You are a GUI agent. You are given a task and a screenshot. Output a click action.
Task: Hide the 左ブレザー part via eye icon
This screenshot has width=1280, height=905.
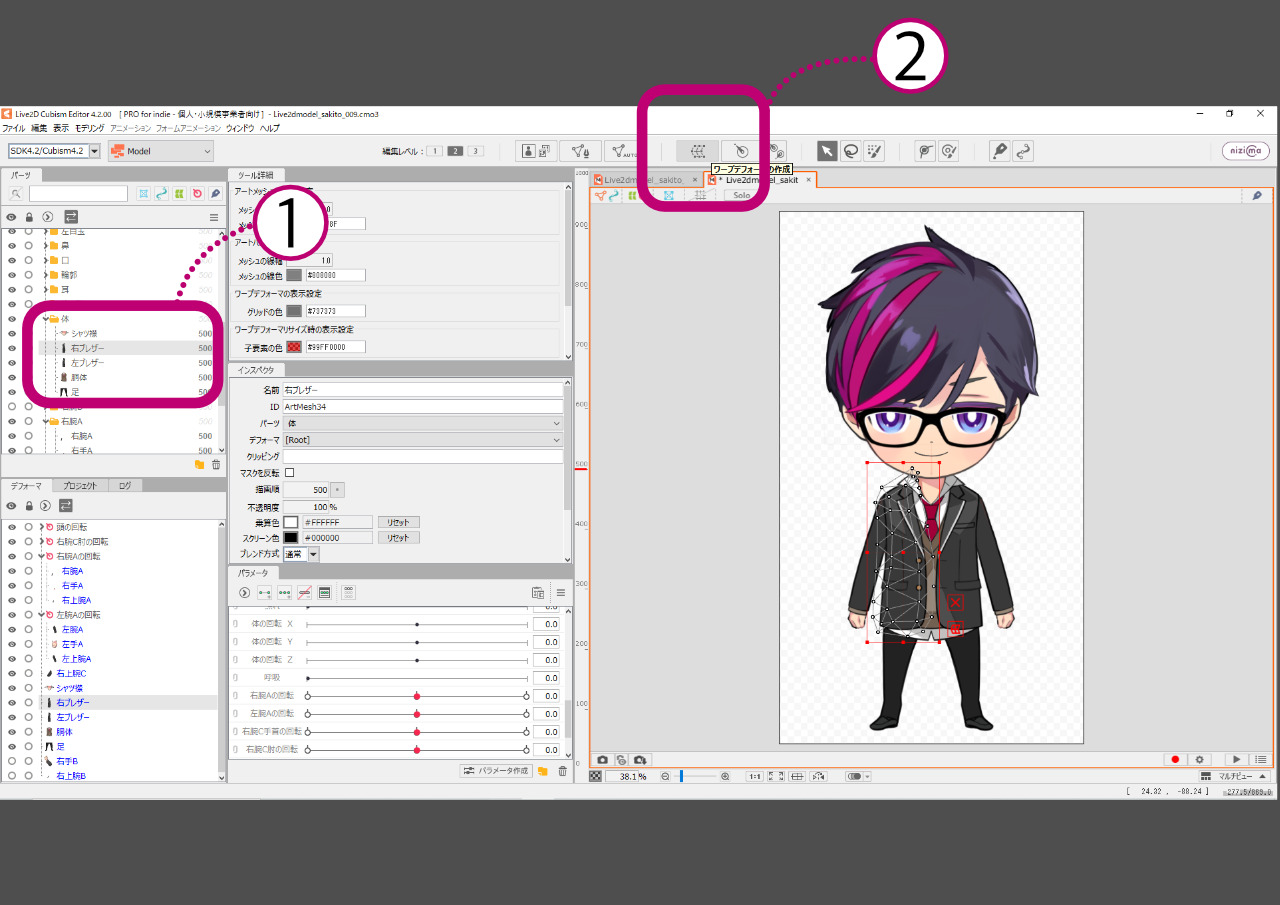coord(12,363)
